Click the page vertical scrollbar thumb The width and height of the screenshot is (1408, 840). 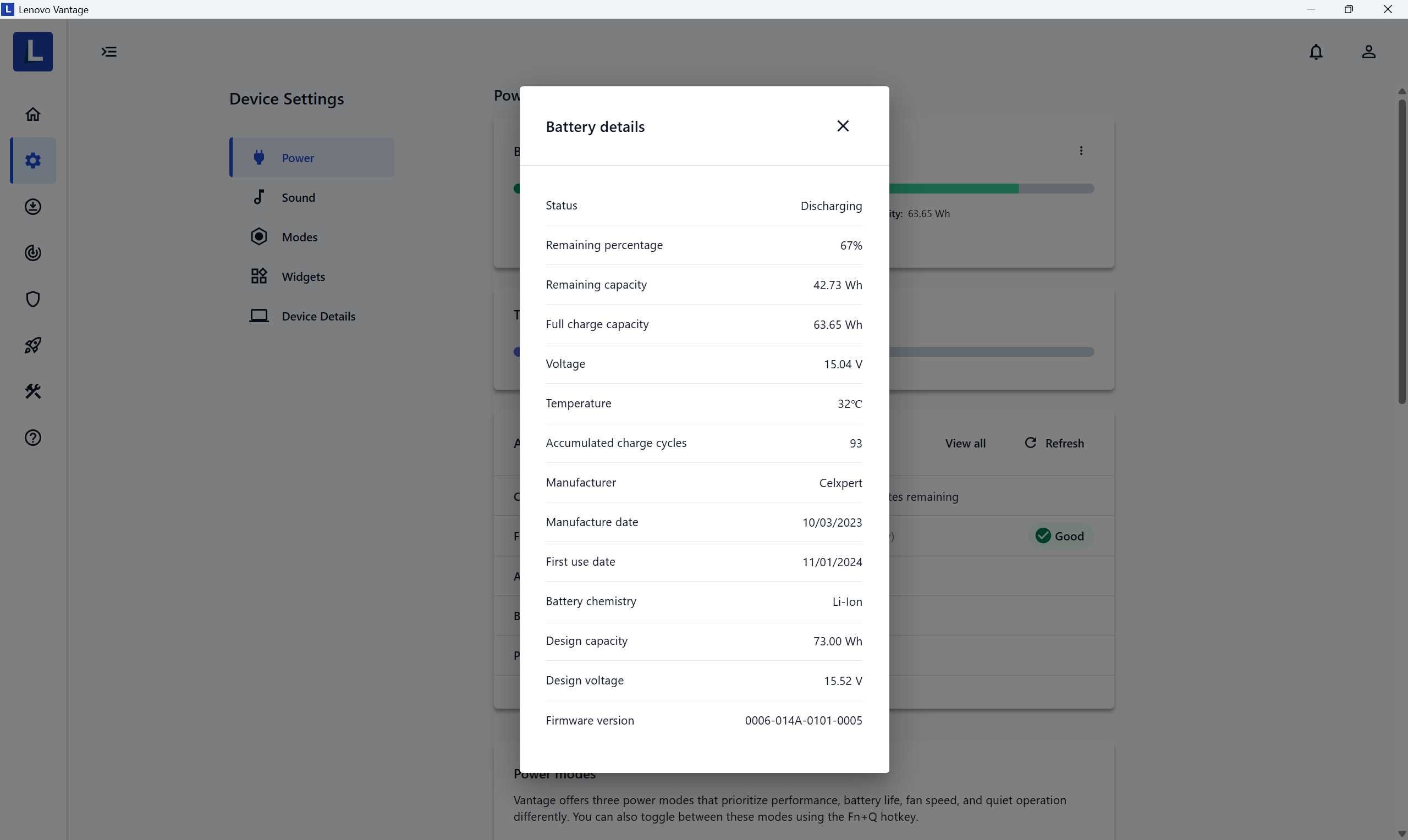(x=1402, y=252)
